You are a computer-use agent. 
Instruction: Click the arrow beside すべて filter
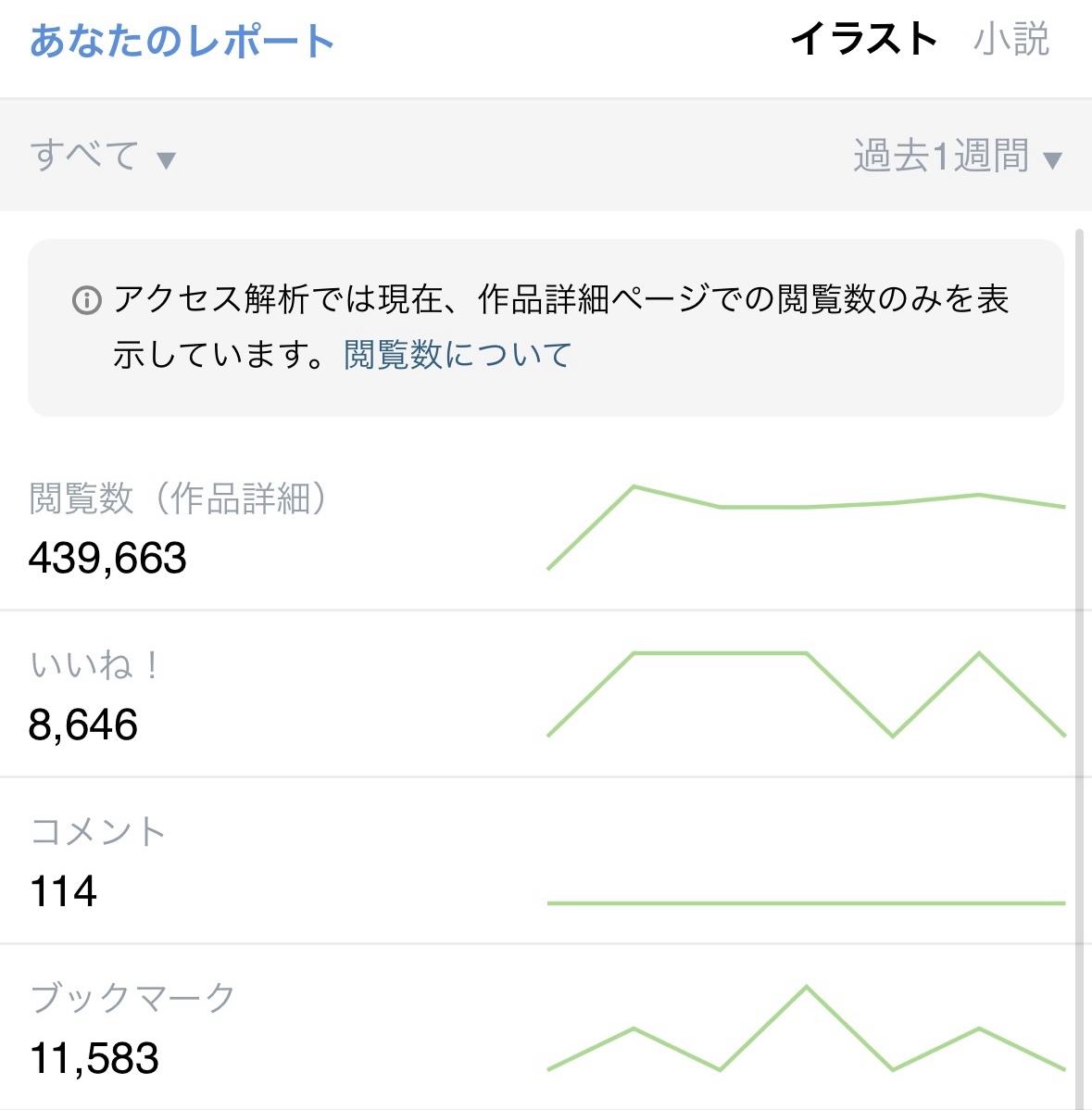(x=166, y=160)
